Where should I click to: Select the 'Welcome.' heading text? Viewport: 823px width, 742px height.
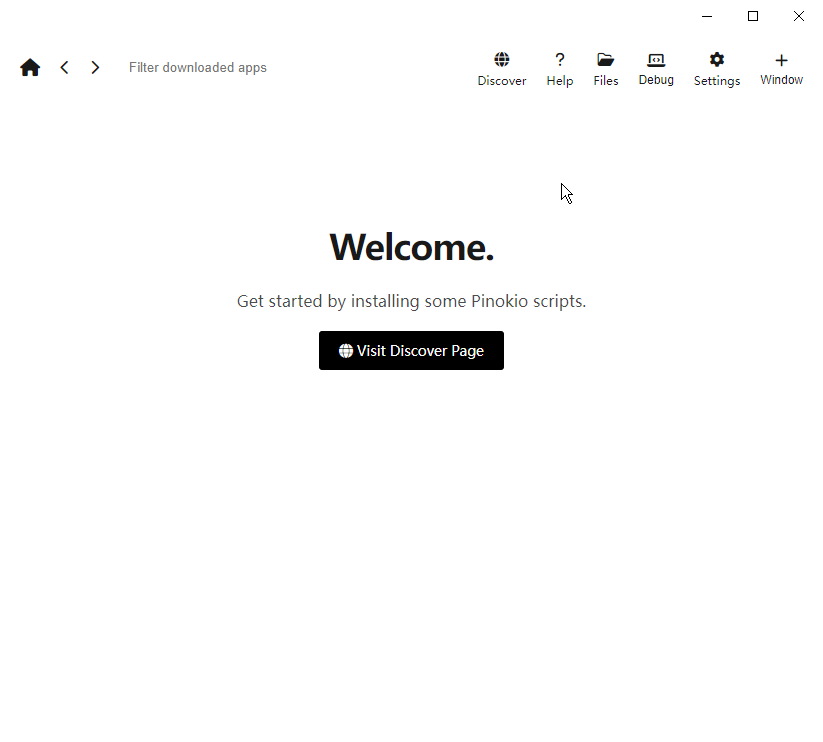tap(412, 247)
